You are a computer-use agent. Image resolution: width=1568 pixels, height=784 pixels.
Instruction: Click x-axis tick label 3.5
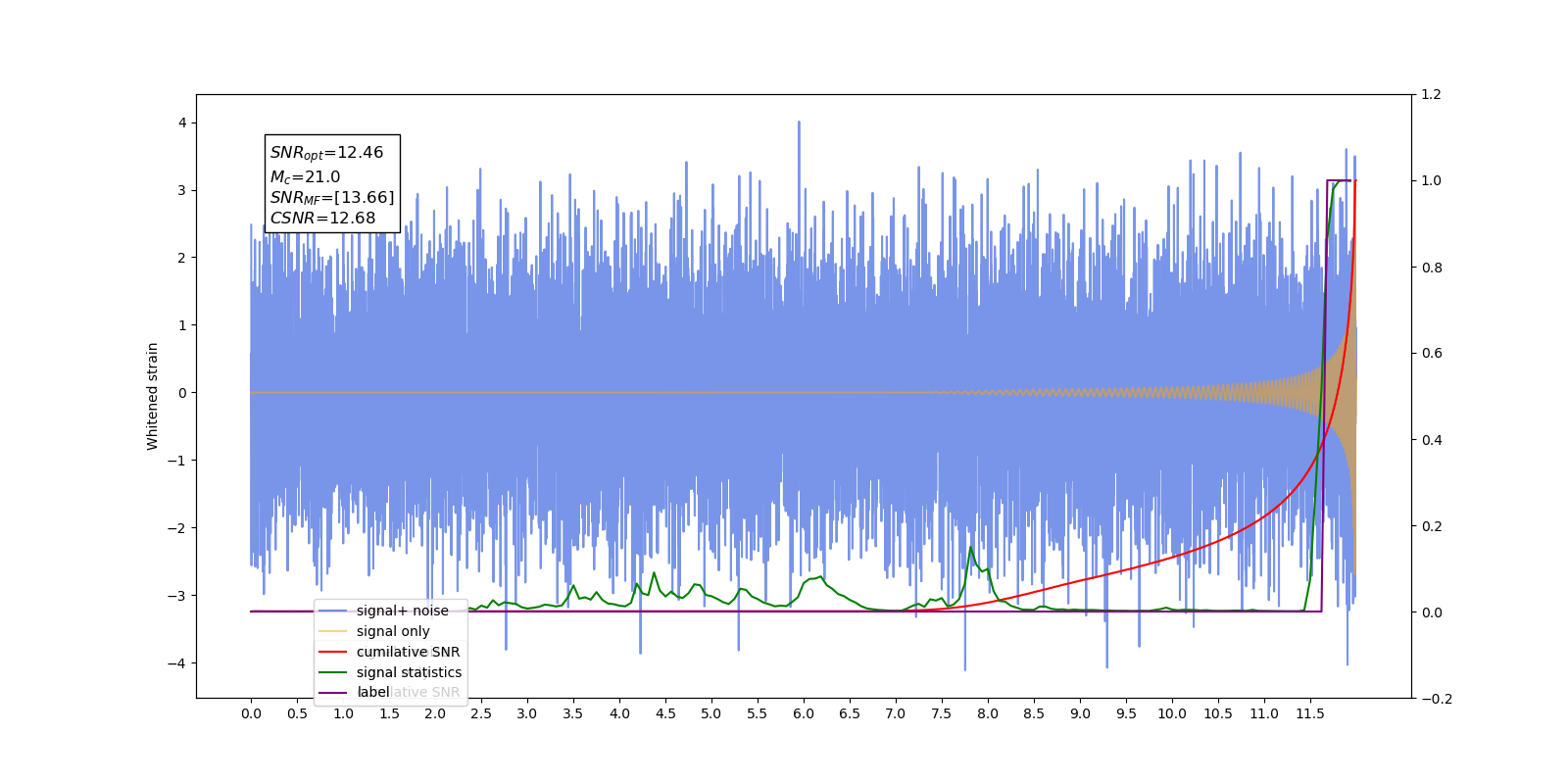point(573,713)
